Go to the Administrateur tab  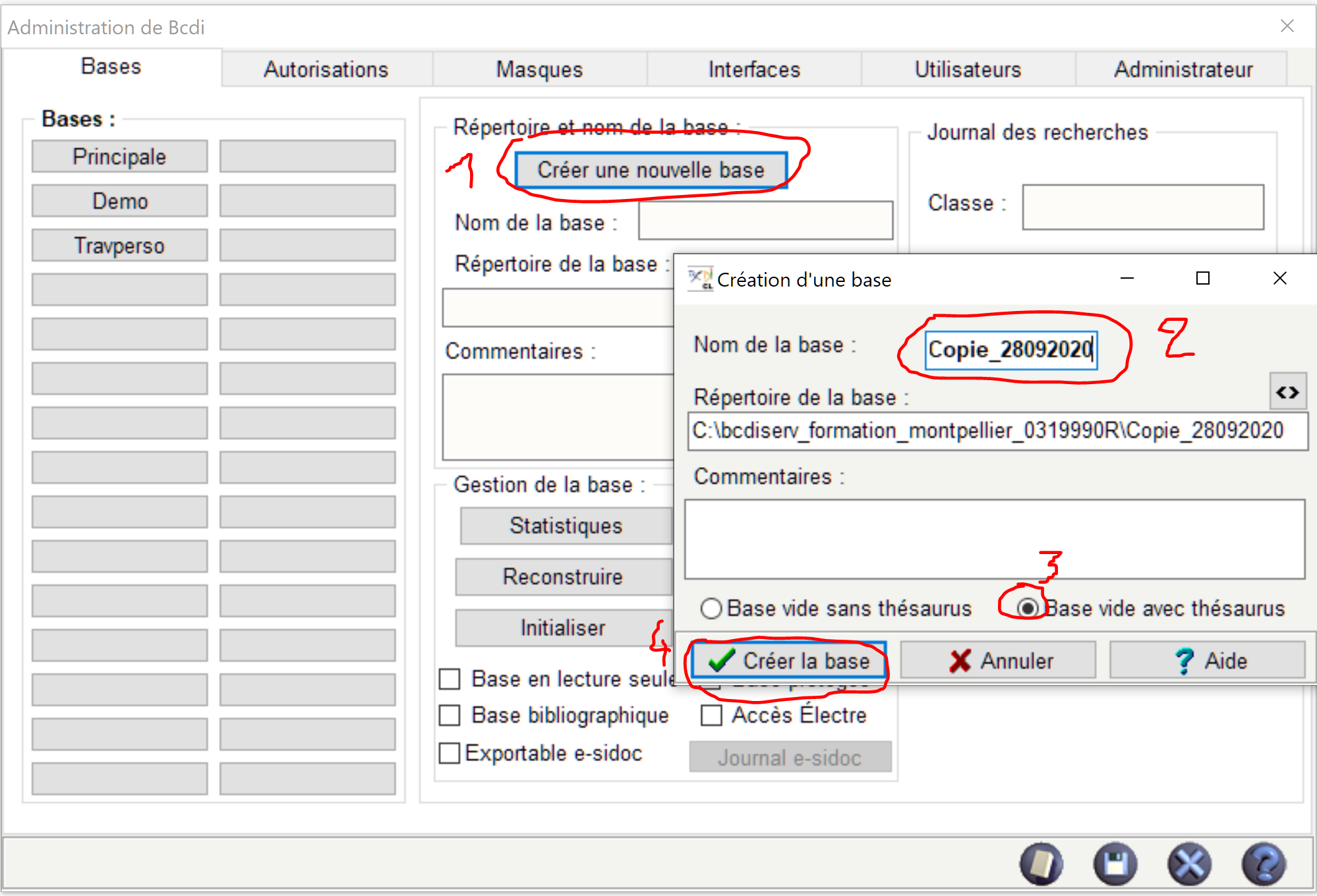pos(1183,69)
